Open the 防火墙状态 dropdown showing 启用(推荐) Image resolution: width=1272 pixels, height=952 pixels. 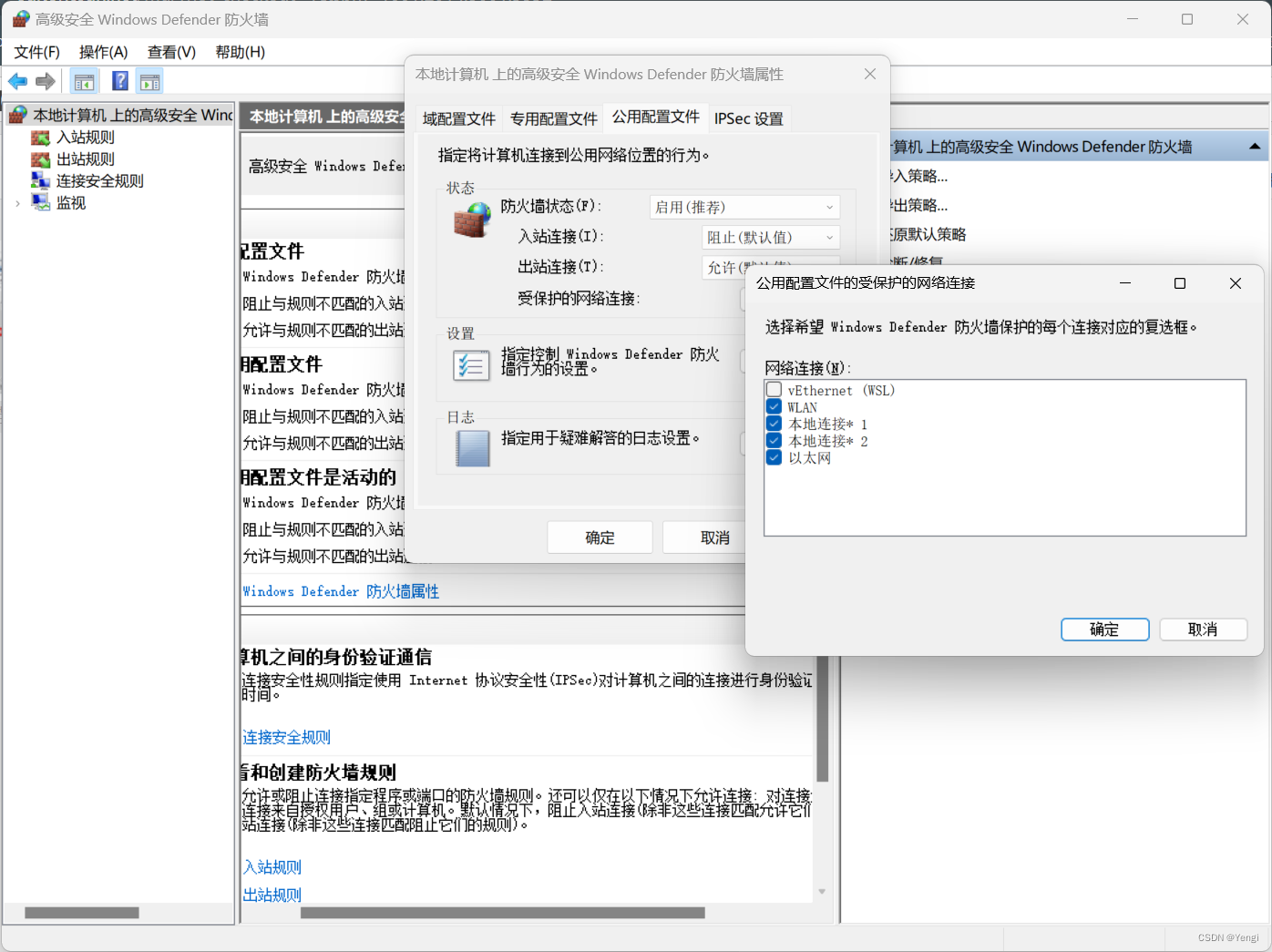click(x=744, y=208)
